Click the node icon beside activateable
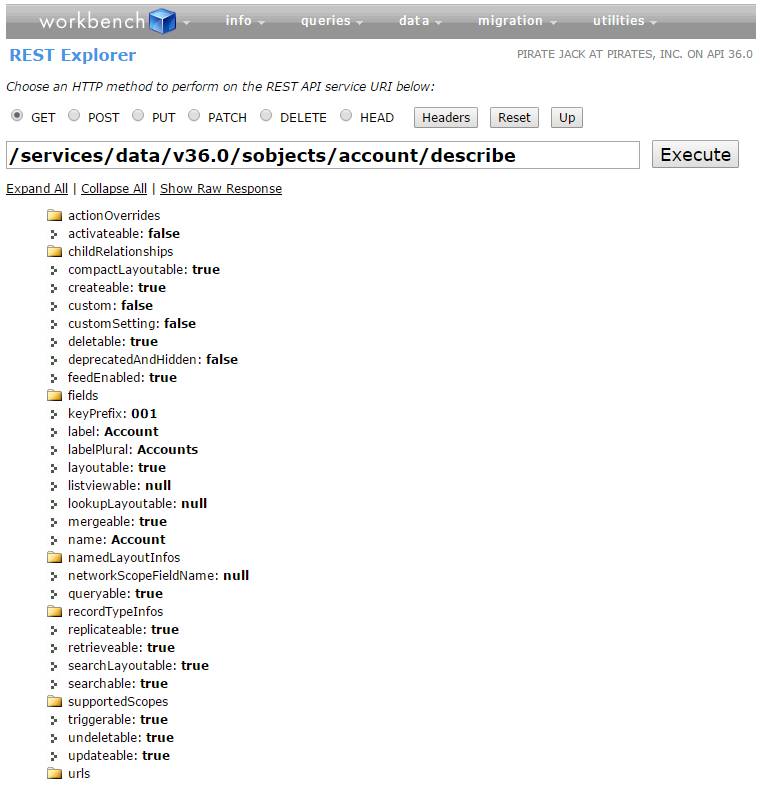 [x=54, y=234]
